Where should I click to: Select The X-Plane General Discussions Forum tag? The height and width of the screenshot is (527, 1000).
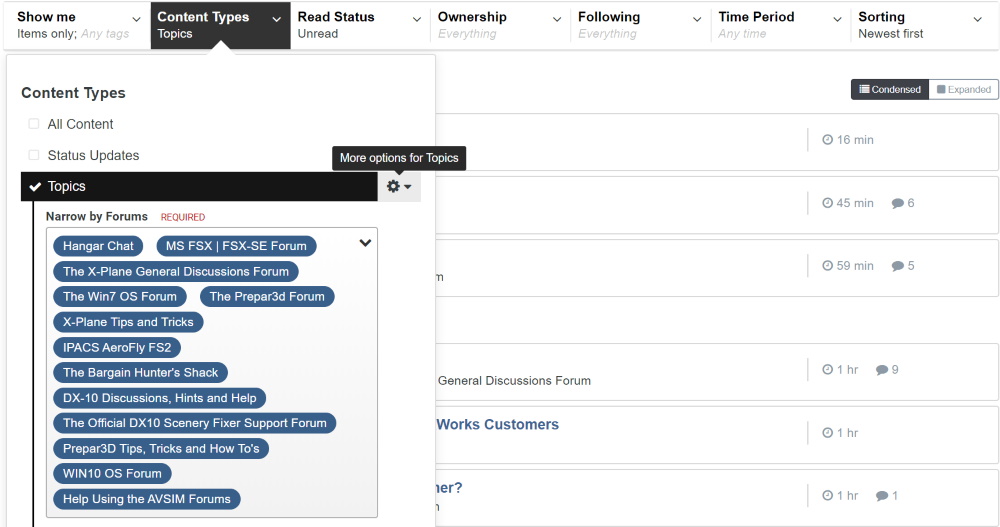pyautogui.click(x=175, y=271)
